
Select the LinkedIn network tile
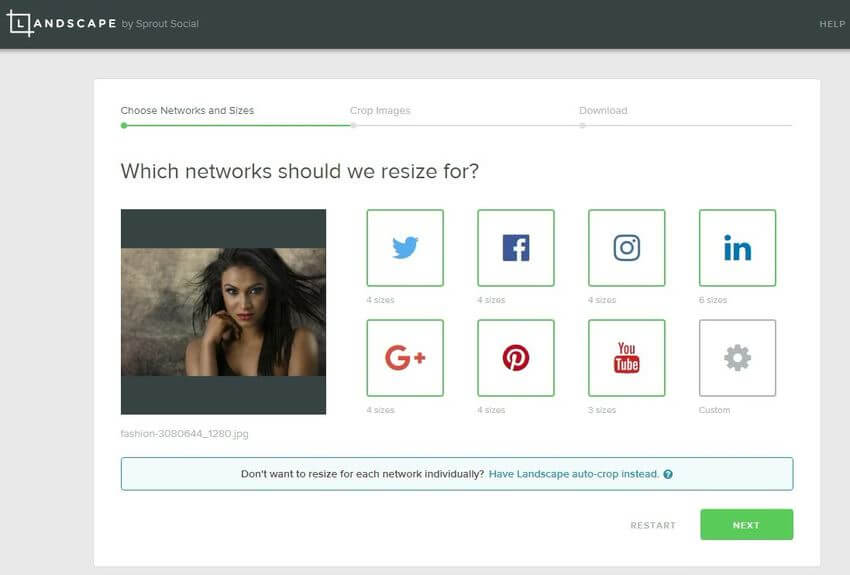coord(737,248)
